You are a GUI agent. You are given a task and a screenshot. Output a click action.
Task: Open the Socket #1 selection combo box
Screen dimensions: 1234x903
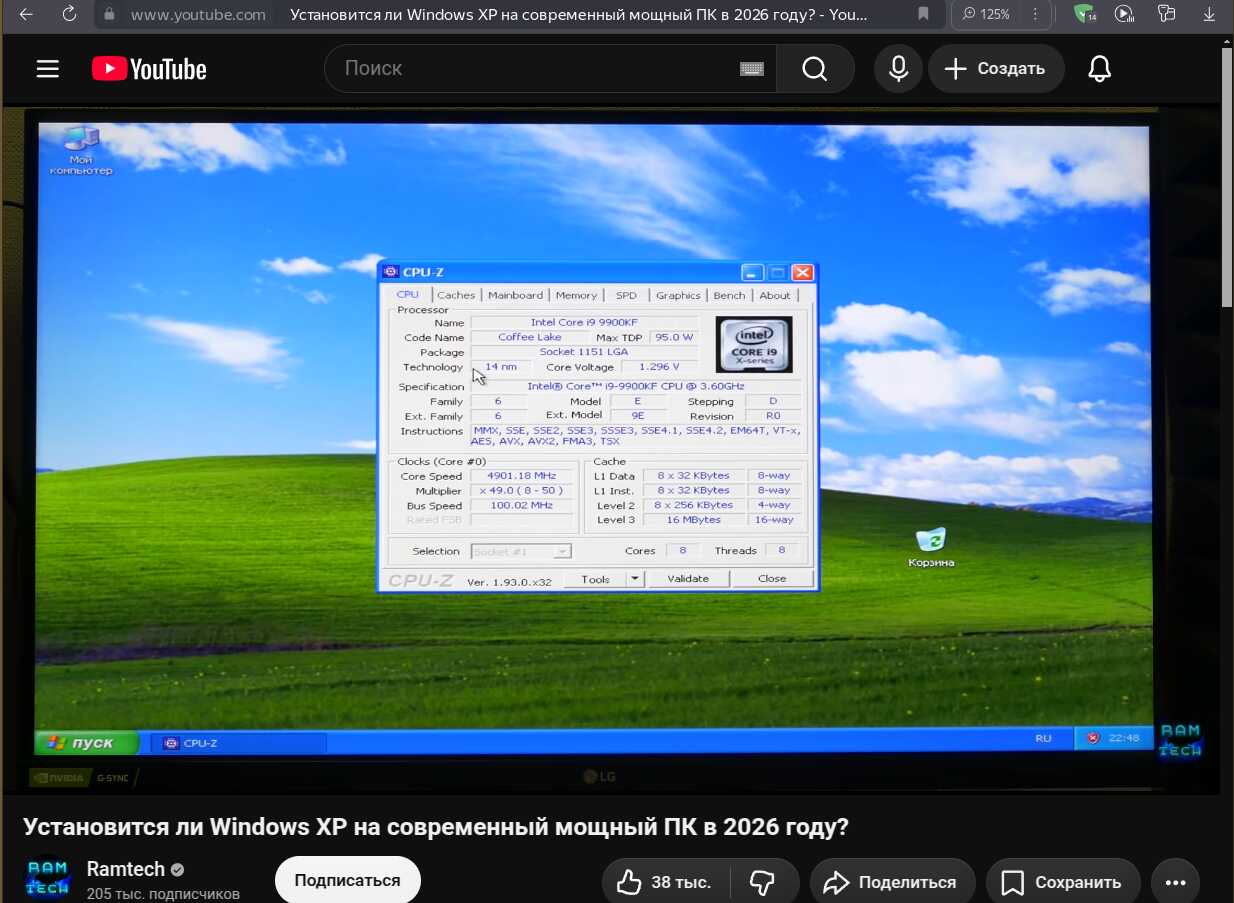tap(521, 551)
